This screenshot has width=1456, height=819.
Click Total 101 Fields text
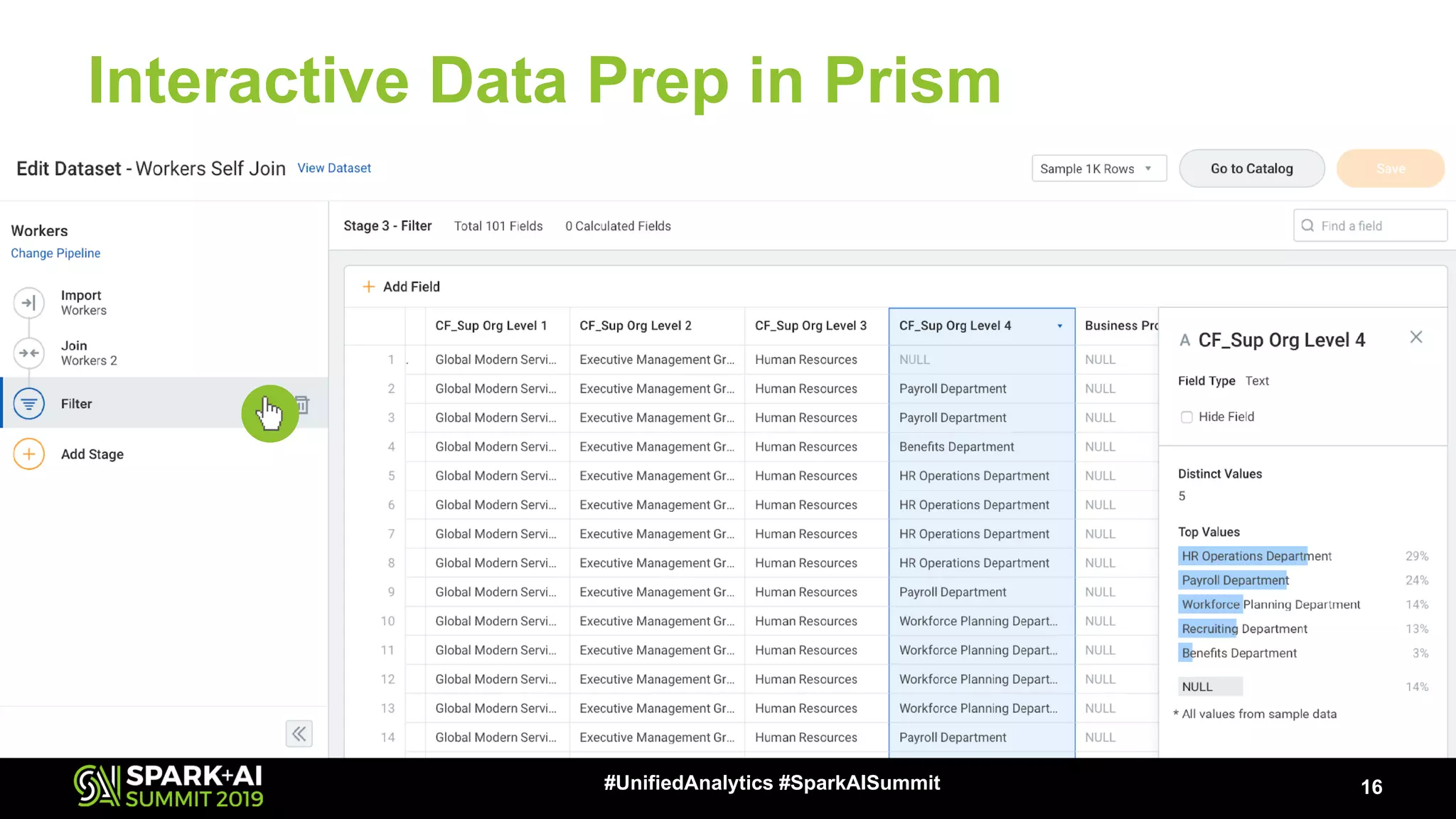pos(498,226)
